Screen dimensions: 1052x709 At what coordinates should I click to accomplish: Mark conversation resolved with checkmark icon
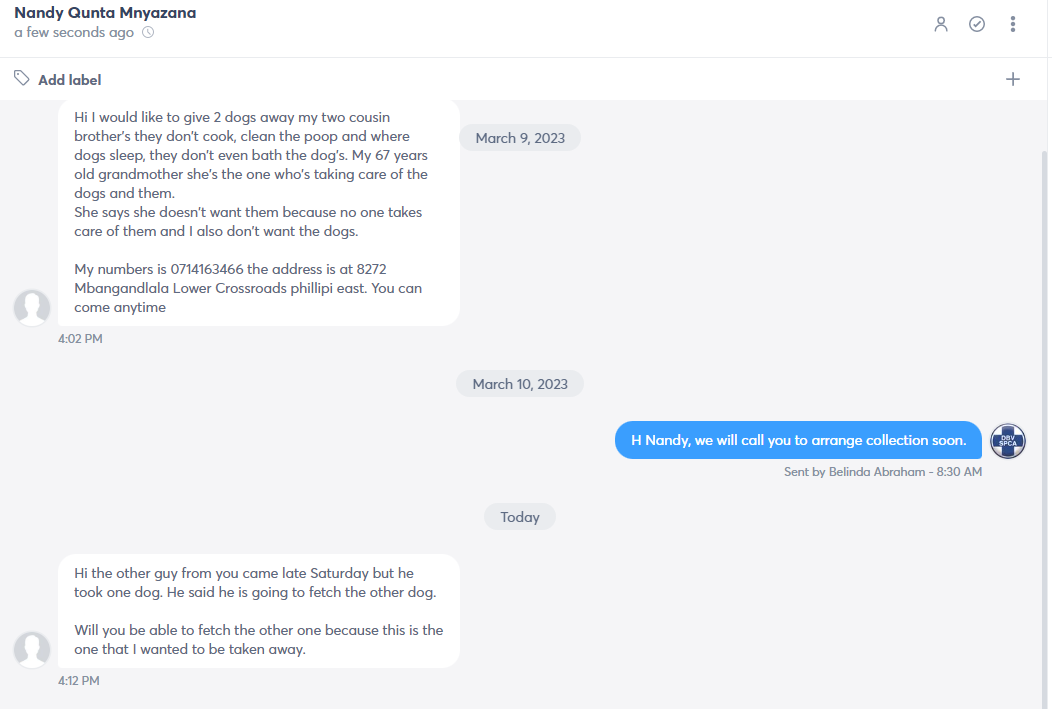(977, 24)
